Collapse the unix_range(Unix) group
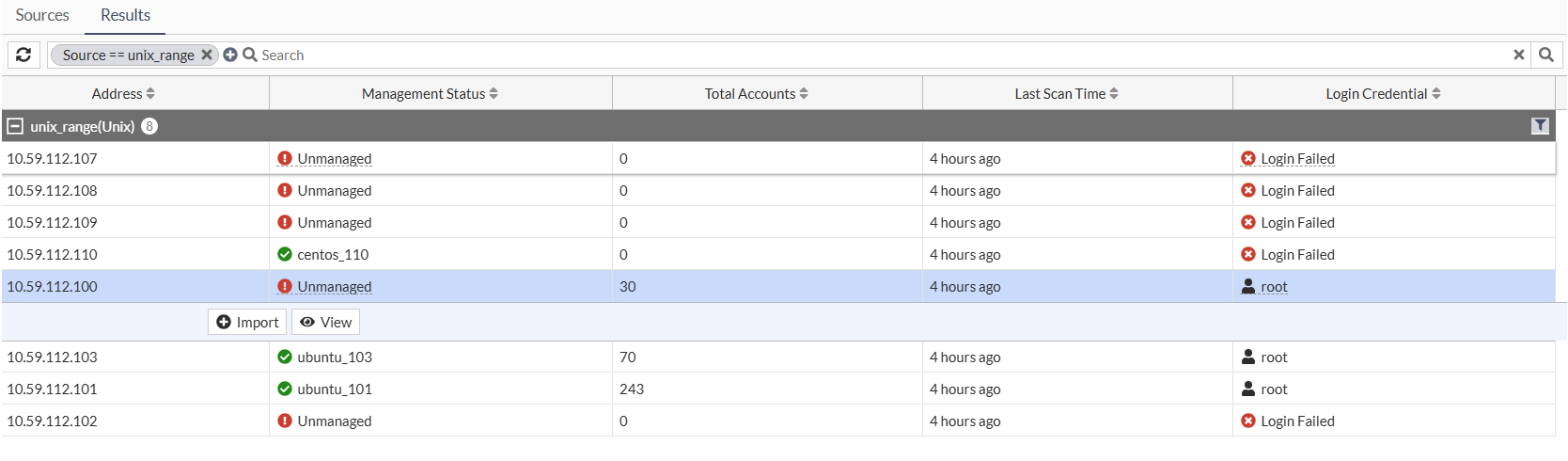1568x461 pixels. click(15, 126)
